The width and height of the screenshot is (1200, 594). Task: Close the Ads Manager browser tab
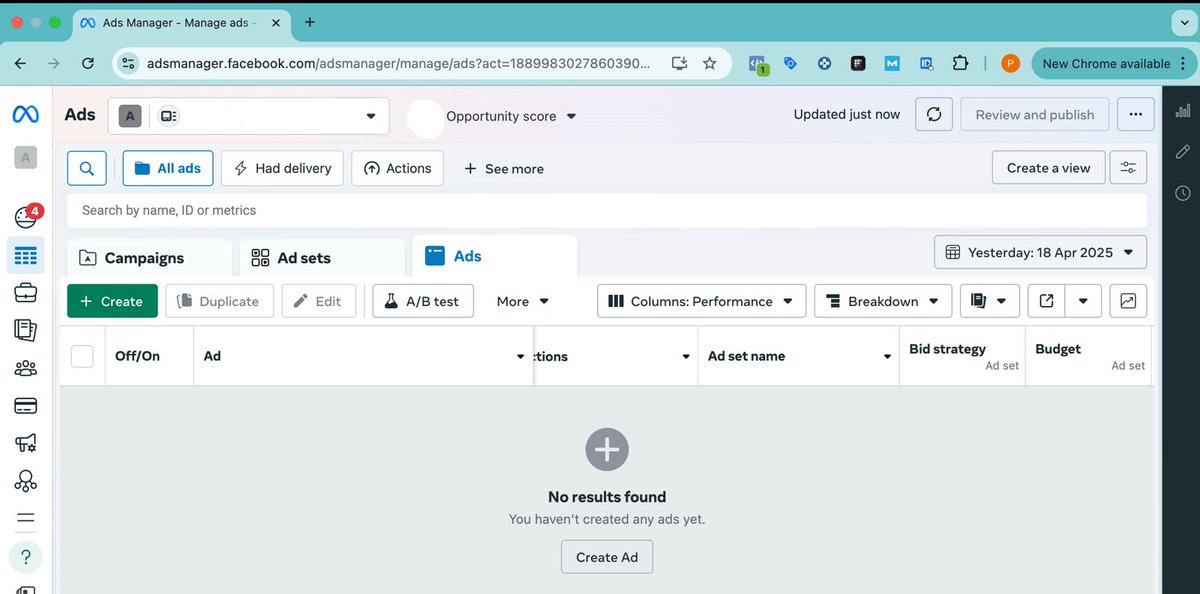pyautogui.click(x=277, y=22)
